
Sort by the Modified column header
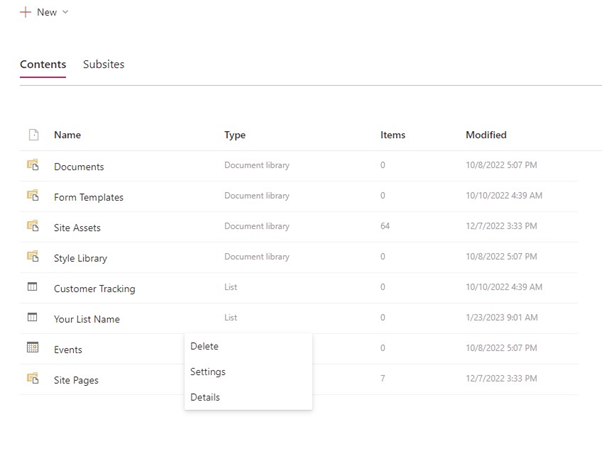[x=486, y=135]
